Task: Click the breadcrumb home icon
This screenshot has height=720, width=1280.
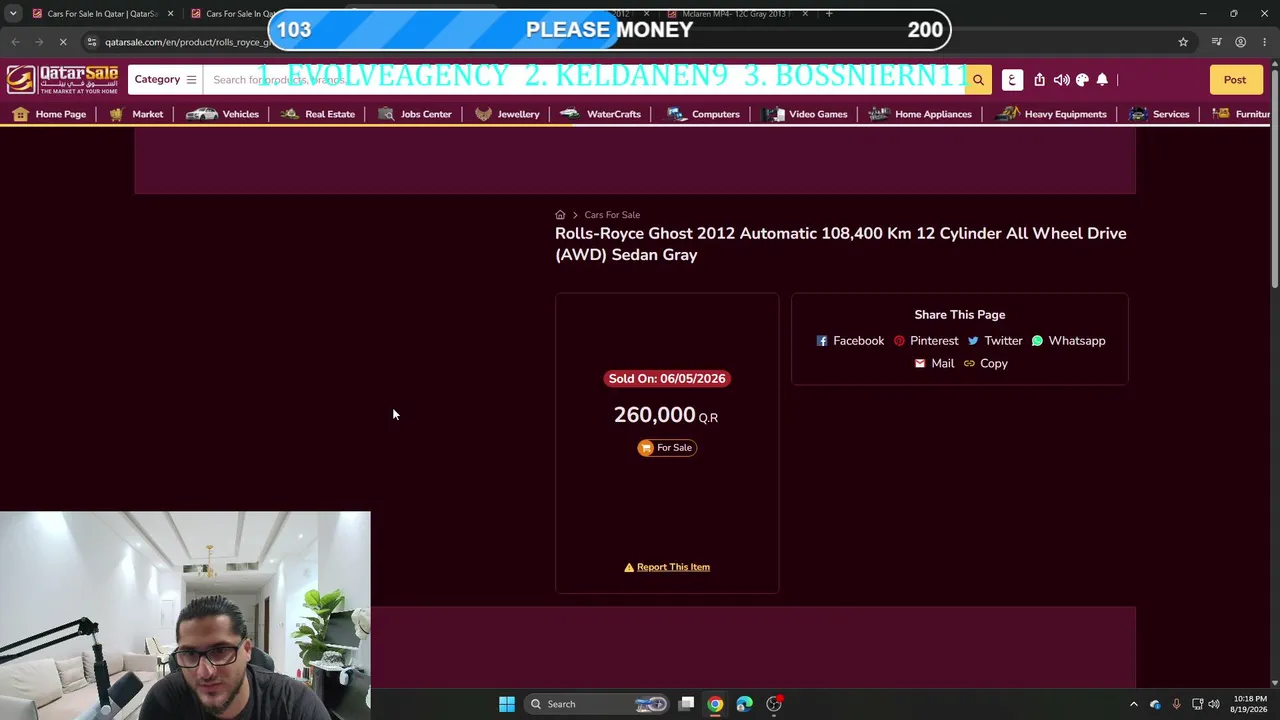Action: coord(560,215)
